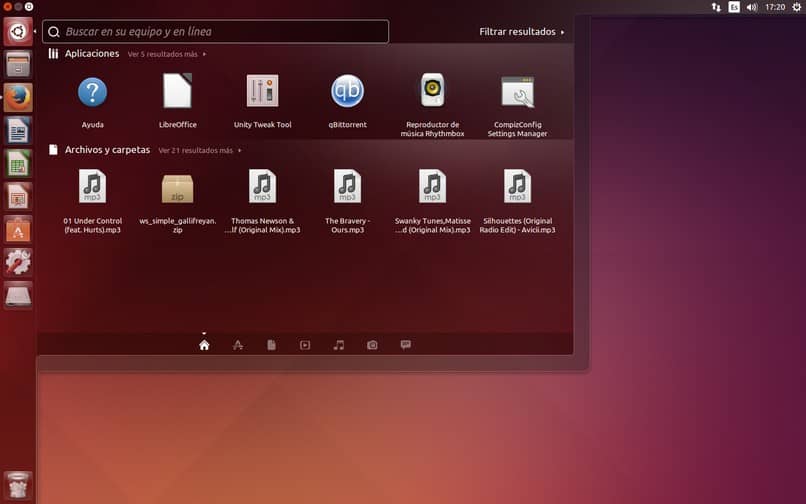Open LibreOffice Calc in launcher
Screen dimensions: 806x504
[18, 164]
